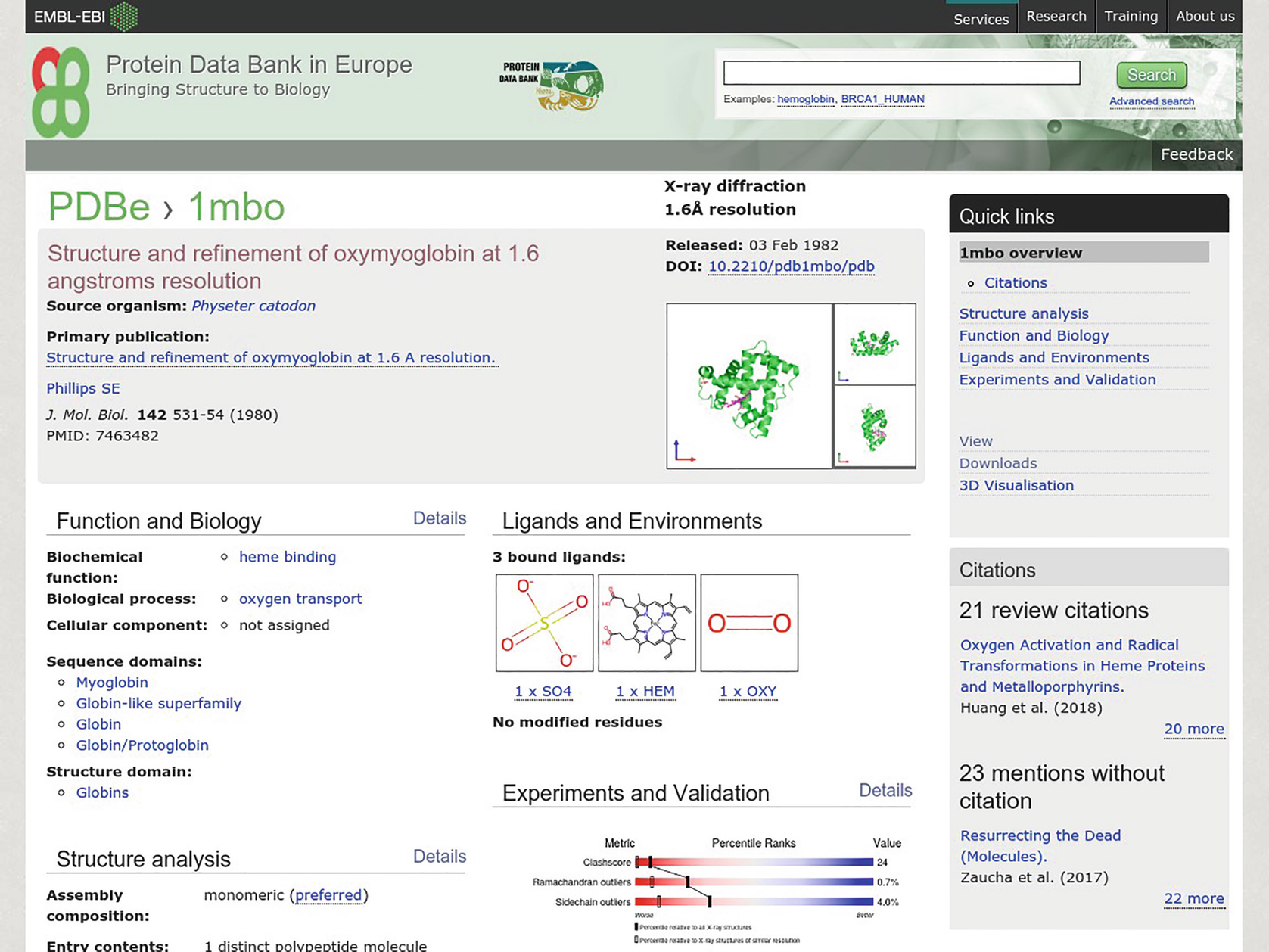This screenshot has width=1269, height=952.
Task: Open Experiments and Validation Details link
Action: pyautogui.click(x=885, y=791)
